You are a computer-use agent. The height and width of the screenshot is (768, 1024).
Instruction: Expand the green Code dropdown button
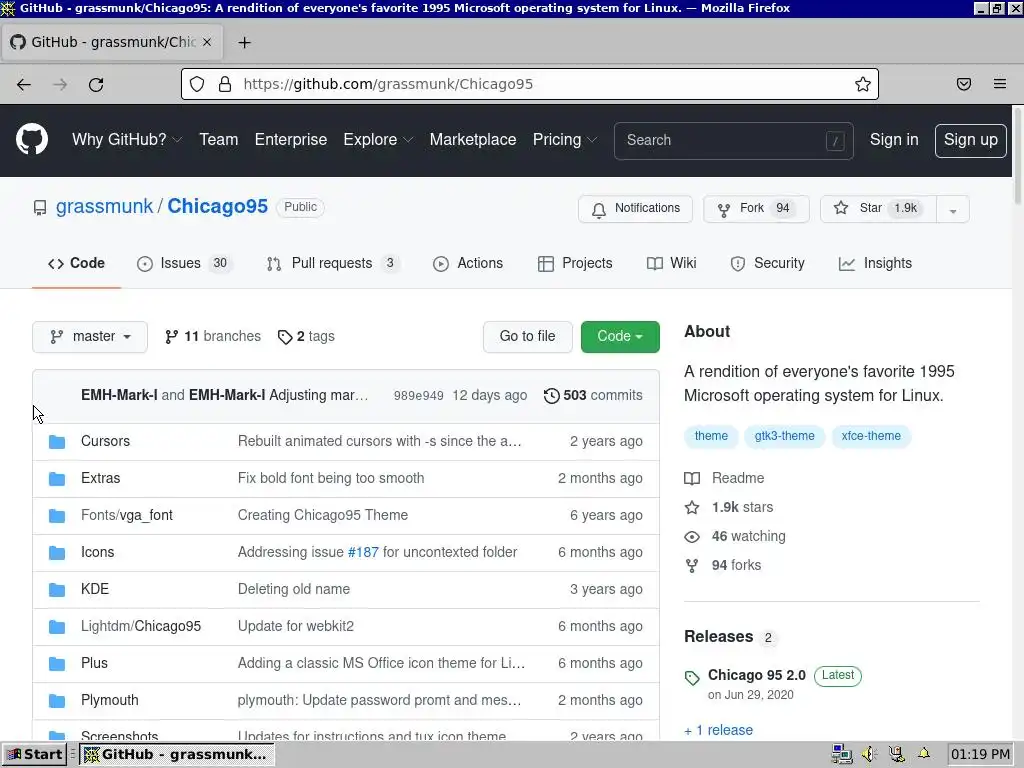coord(620,336)
